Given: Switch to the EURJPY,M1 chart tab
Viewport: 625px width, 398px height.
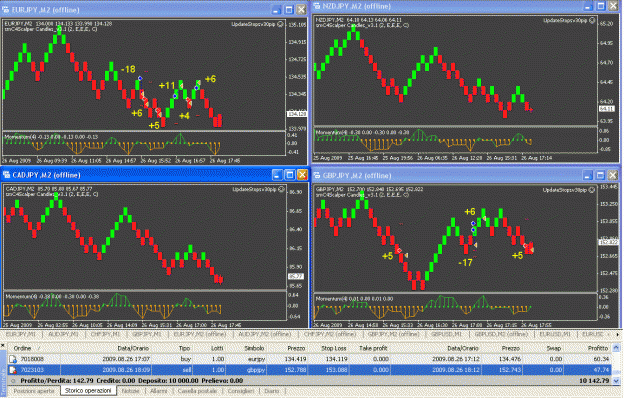Looking at the screenshot, I should [21, 335].
